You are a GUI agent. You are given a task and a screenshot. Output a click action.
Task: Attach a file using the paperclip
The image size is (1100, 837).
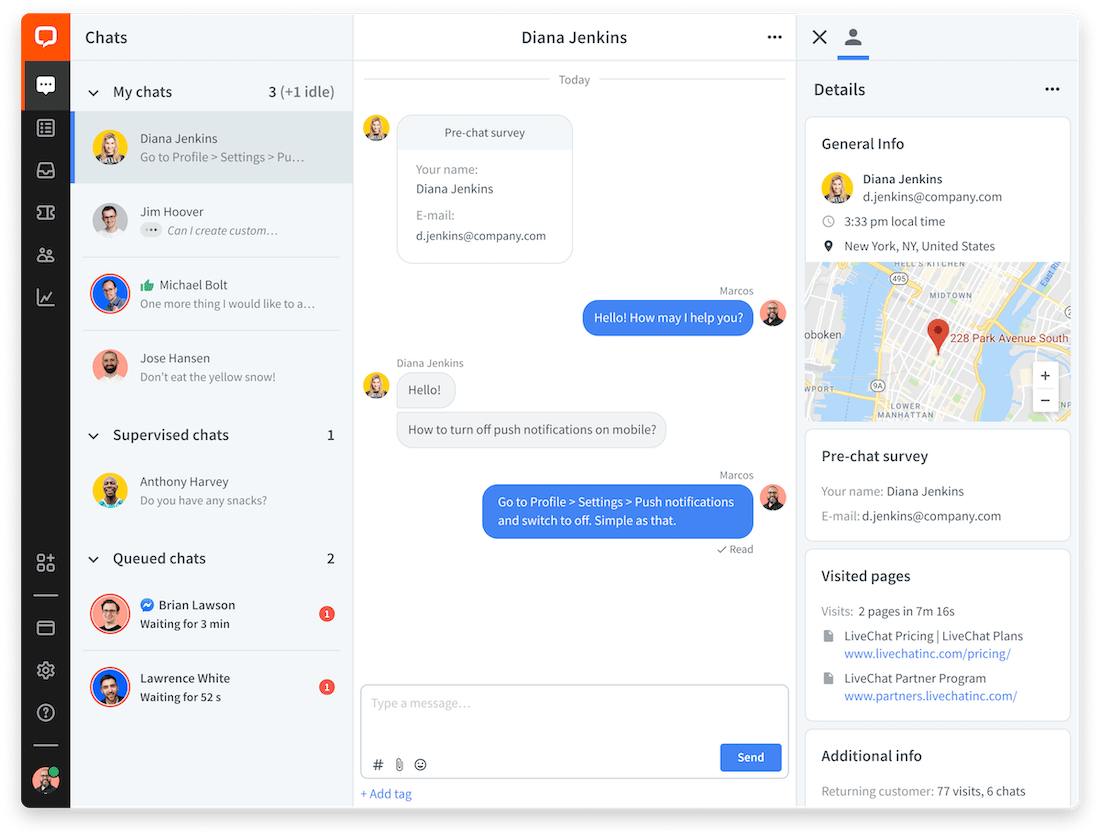(x=399, y=764)
